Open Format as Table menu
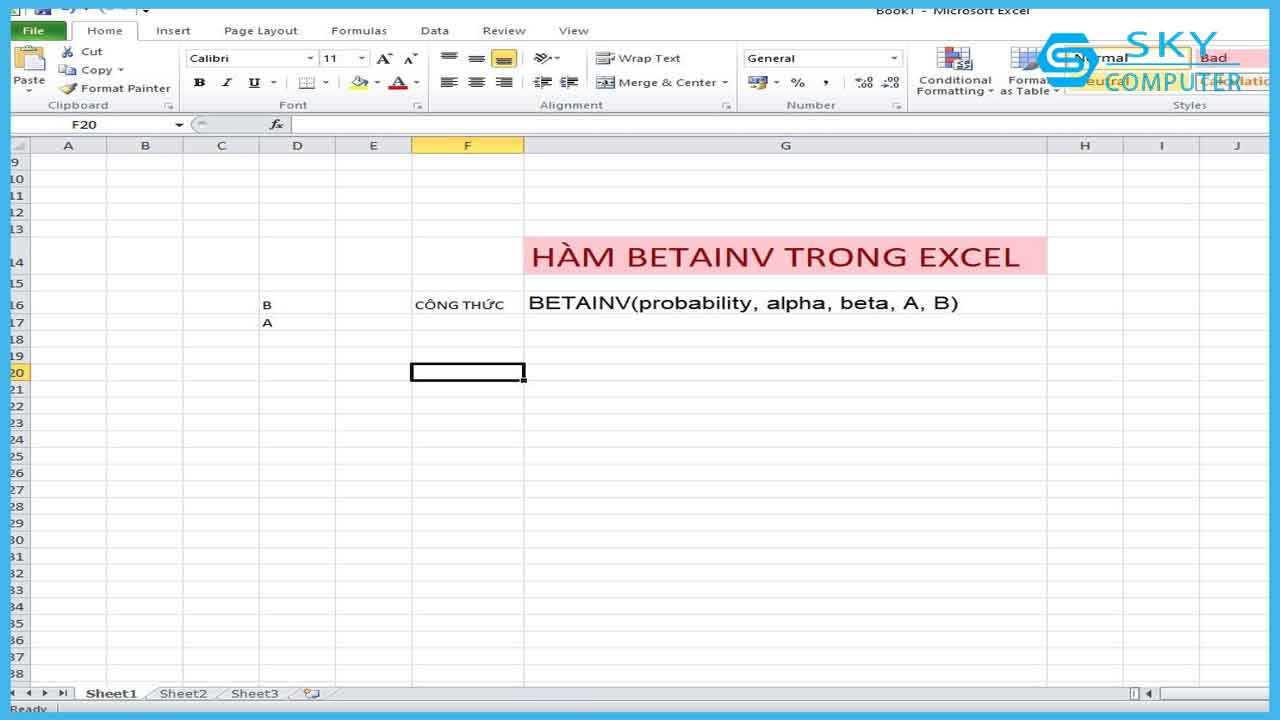The height and width of the screenshot is (720, 1280). (1028, 72)
